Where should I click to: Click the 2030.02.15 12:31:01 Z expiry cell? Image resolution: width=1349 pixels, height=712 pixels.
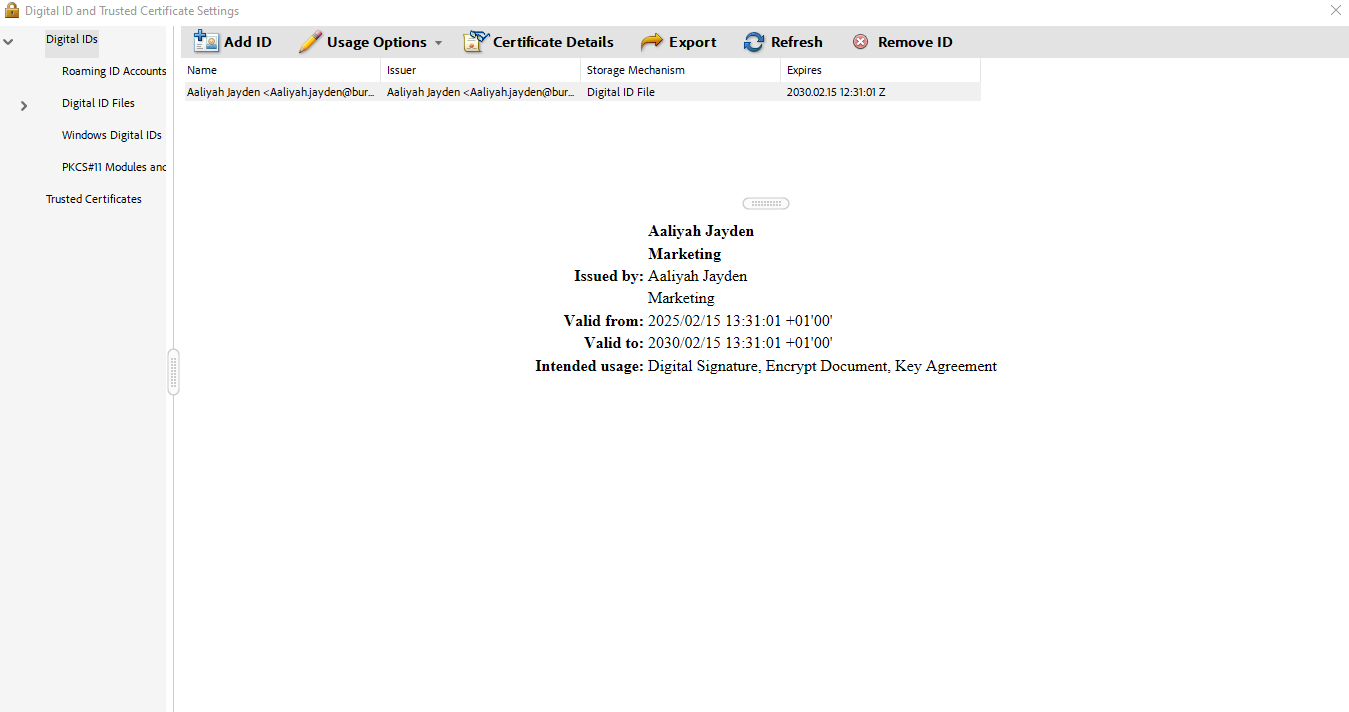(881, 92)
